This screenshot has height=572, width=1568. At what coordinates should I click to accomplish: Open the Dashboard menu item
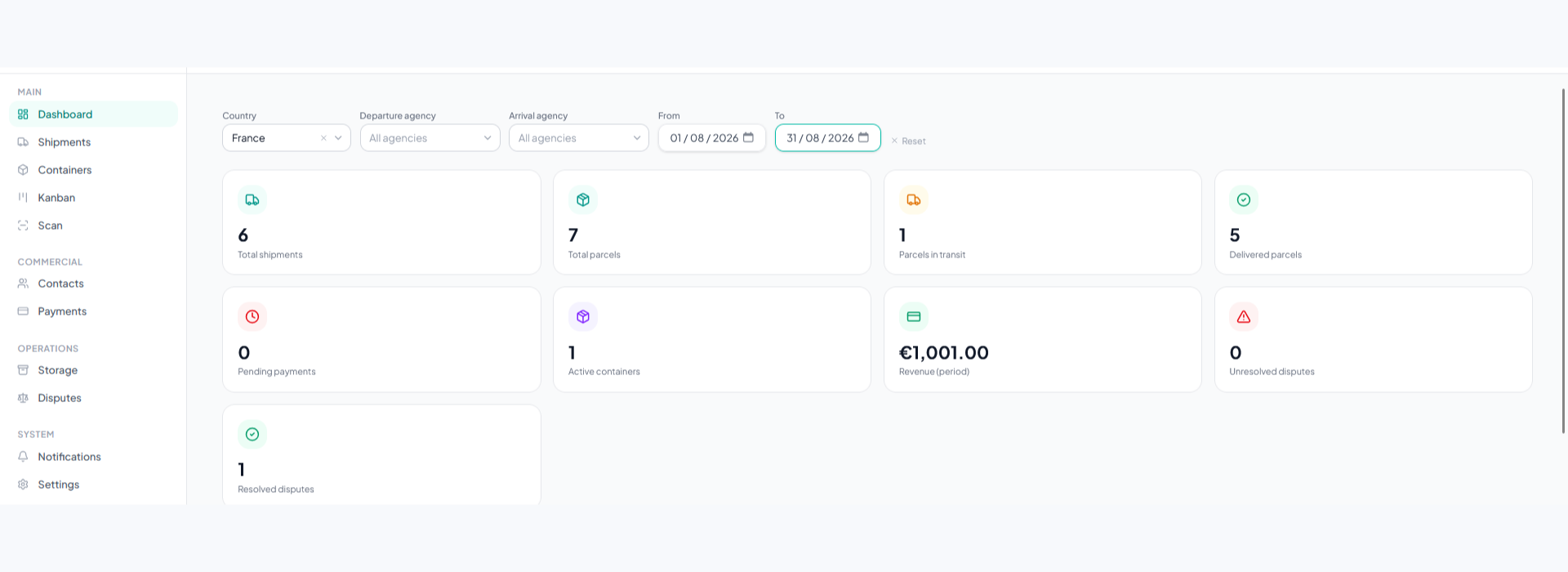pyautogui.click(x=93, y=114)
